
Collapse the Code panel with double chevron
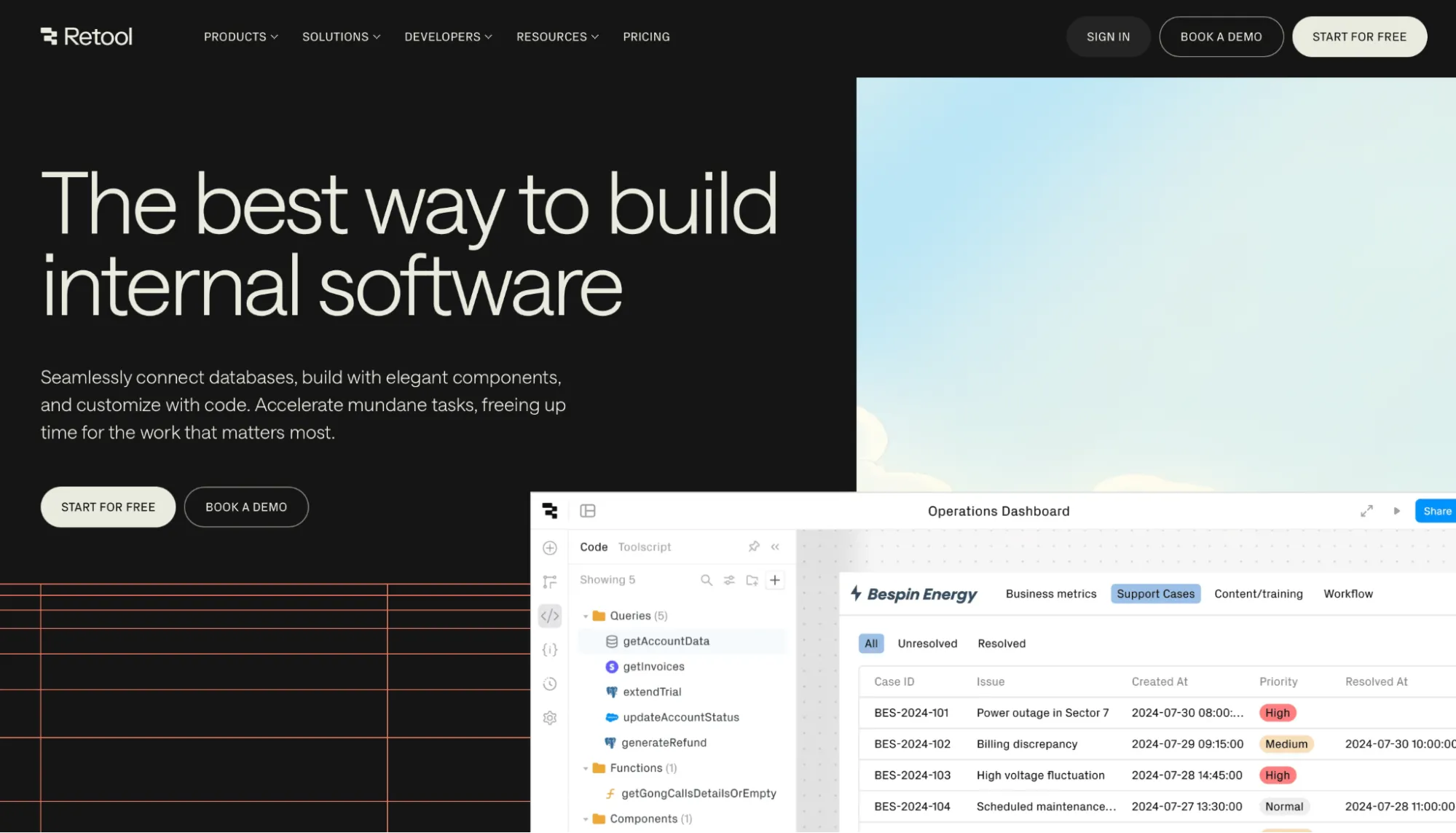pyautogui.click(x=775, y=547)
